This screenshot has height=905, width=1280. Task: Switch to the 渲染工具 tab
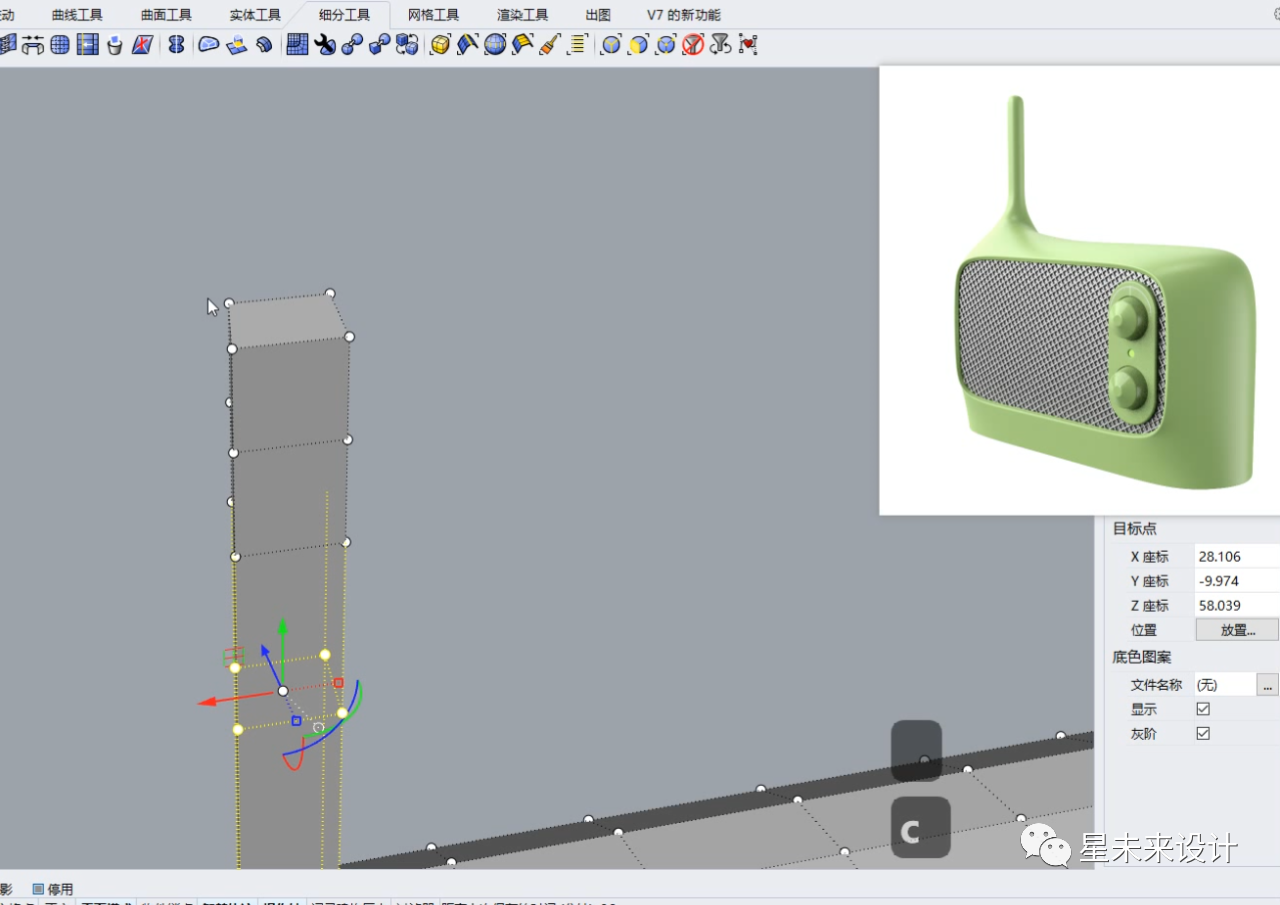(522, 15)
